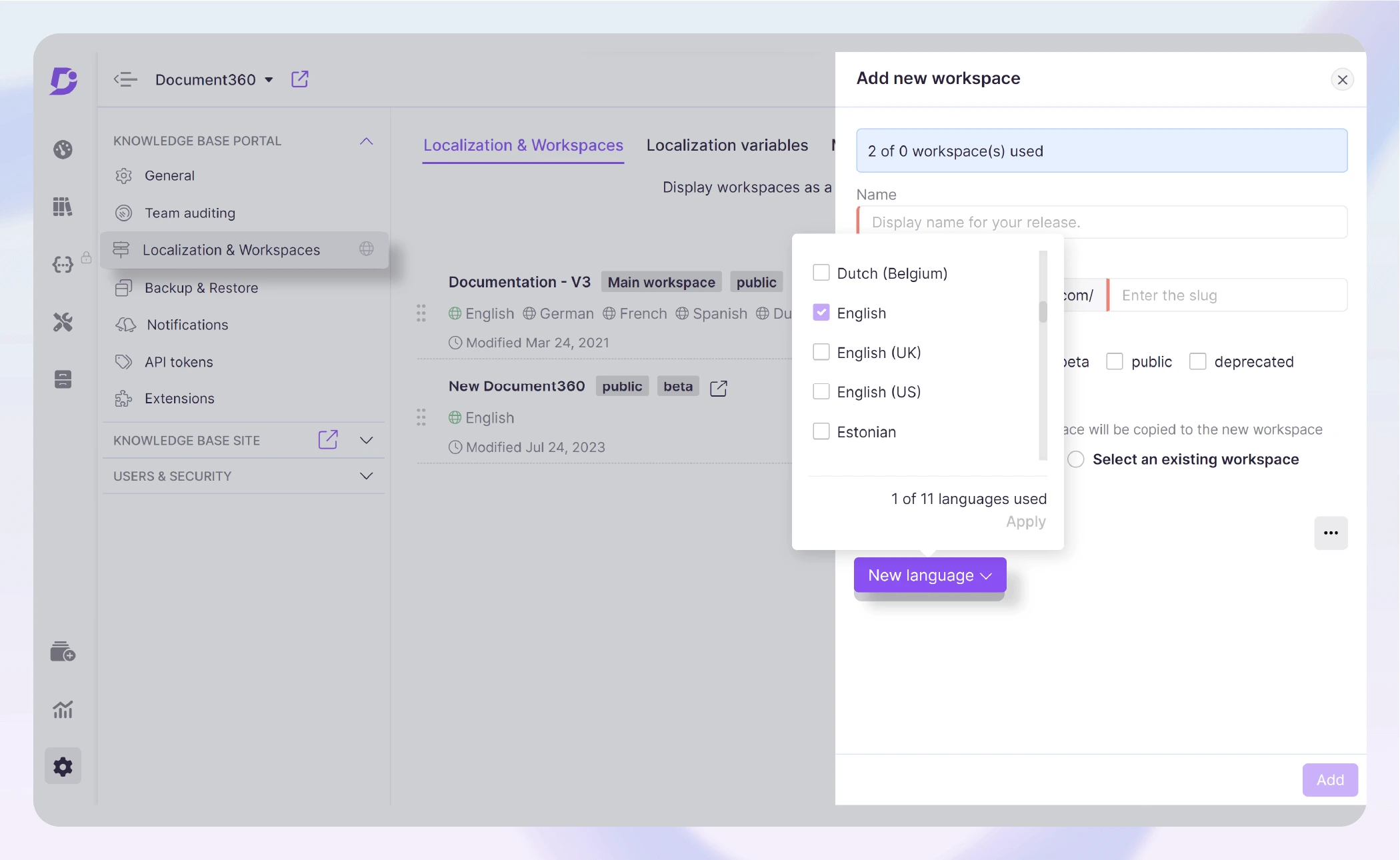The image size is (1400, 860).
Task: Select the 'Select an existing workspace' radio button
Action: point(1075,459)
